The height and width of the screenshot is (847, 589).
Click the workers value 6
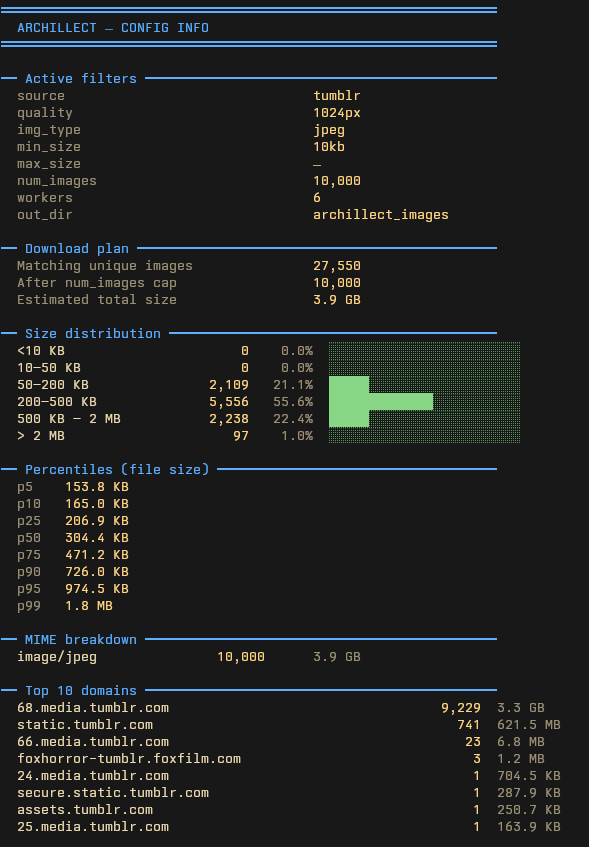tap(317, 198)
